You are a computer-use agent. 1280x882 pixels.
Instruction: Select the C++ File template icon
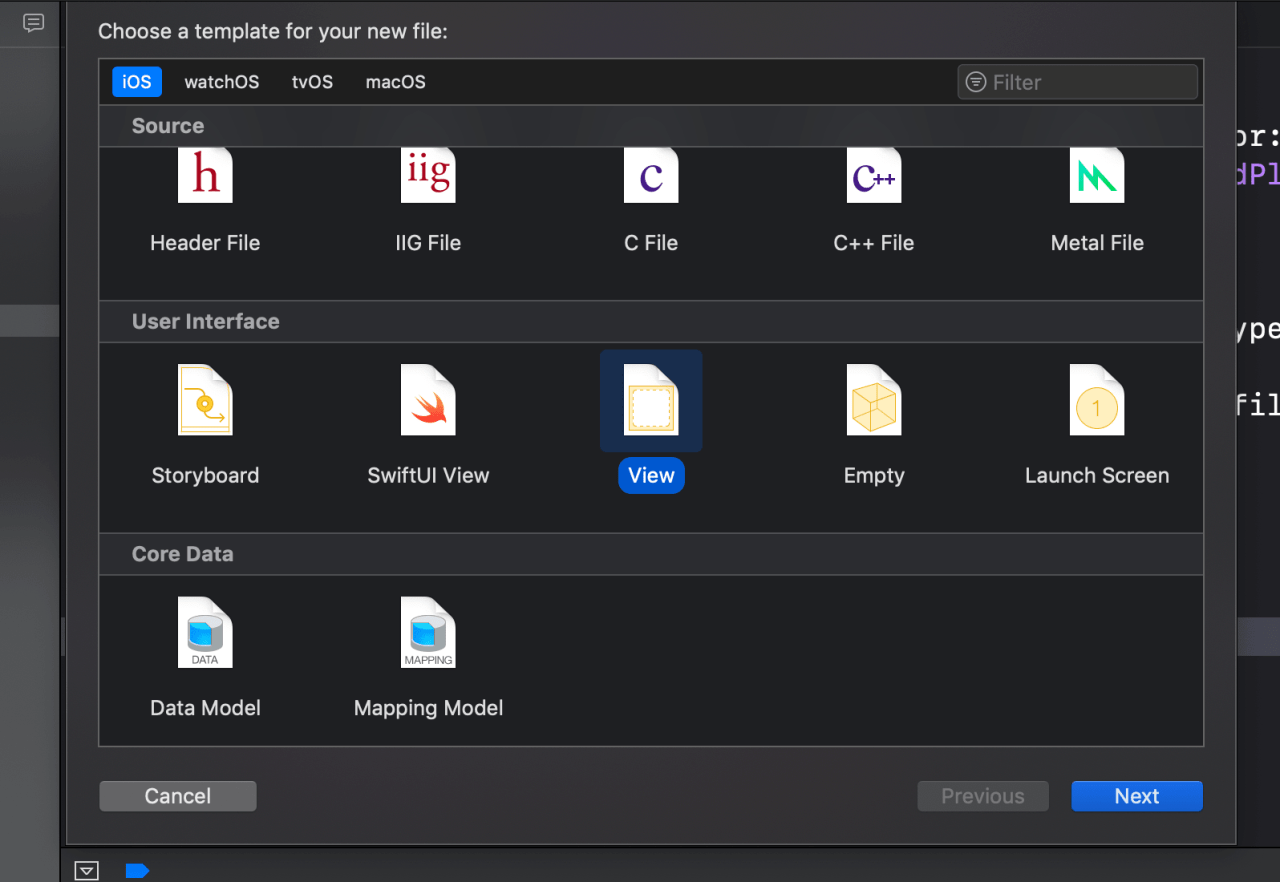point(874,176)
